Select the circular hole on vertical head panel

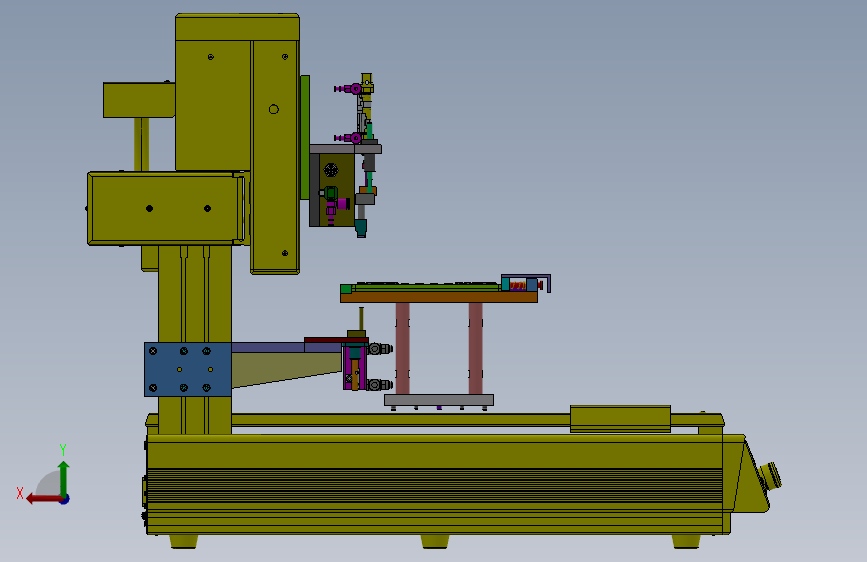(x=274, y=110)
